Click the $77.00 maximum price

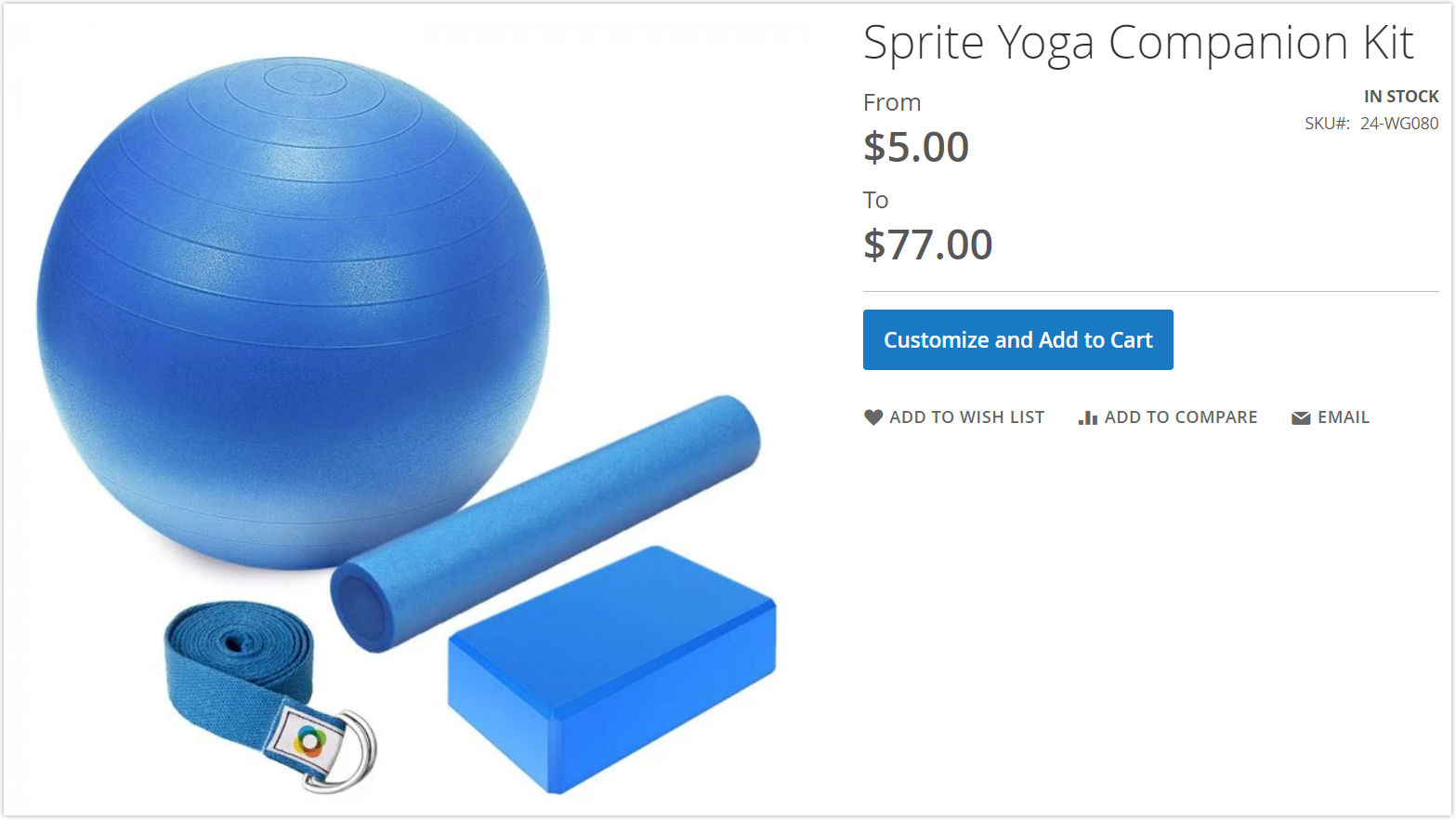click(928, 245)
